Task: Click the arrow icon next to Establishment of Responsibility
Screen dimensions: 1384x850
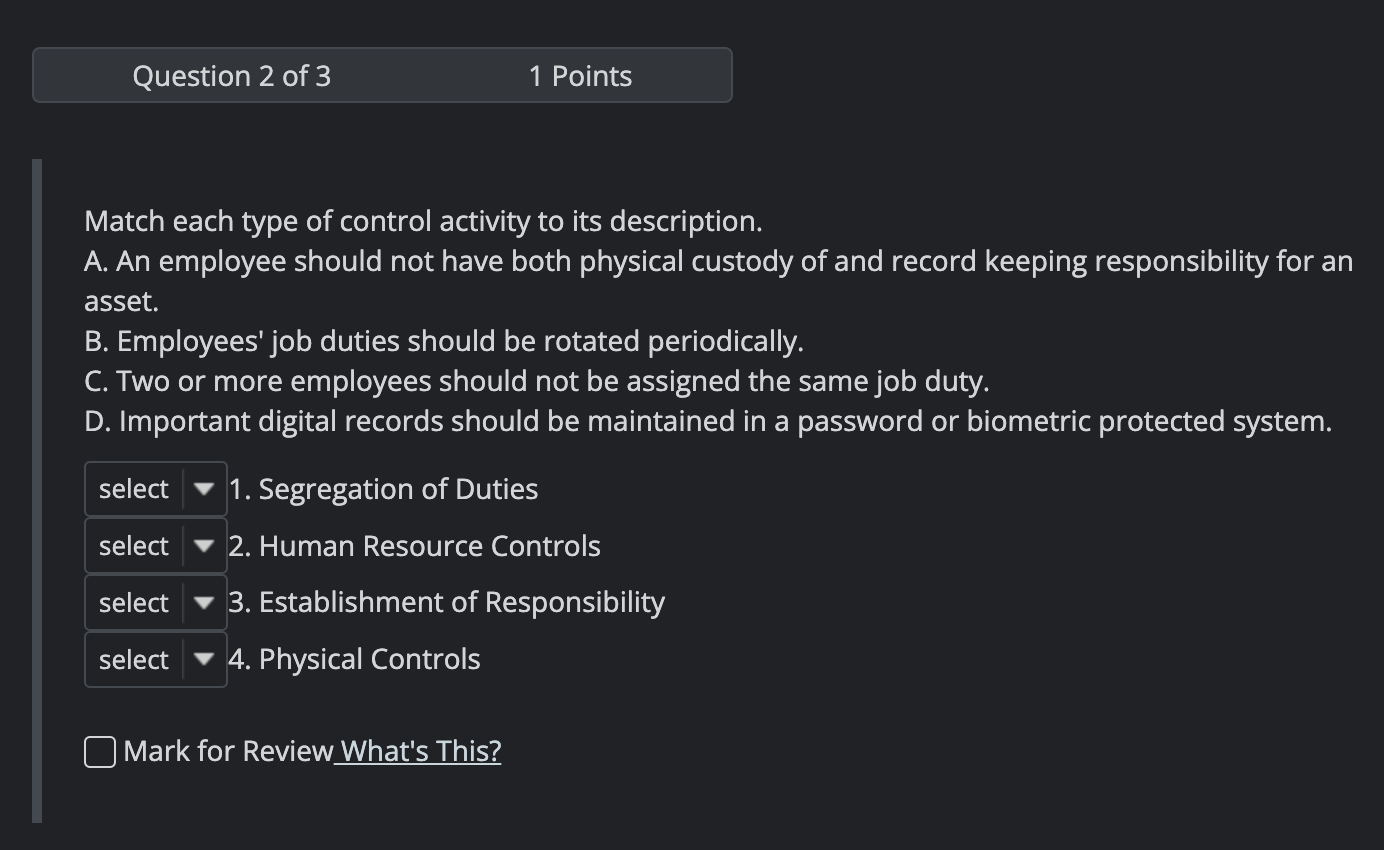Action: [204, 602]
